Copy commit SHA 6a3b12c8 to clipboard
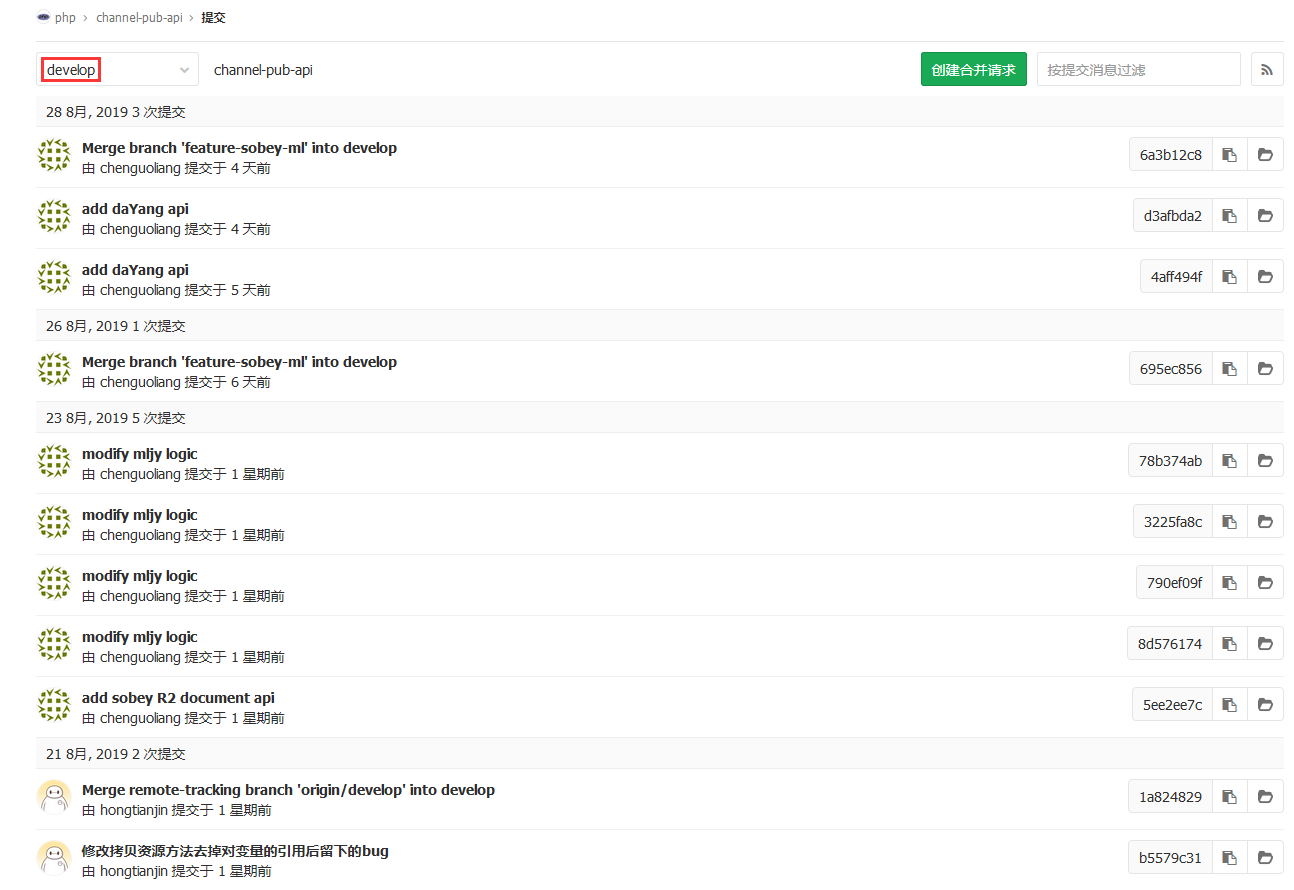Image resolution: width=1294 pixels, height=890 pixels. (x=1230, y=155)
